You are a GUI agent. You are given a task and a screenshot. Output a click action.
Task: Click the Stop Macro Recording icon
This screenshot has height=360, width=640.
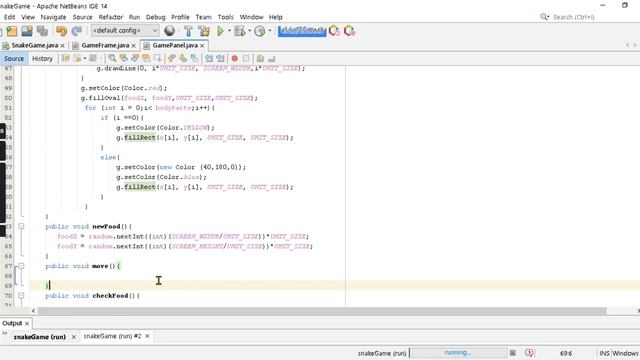point(246,59)
